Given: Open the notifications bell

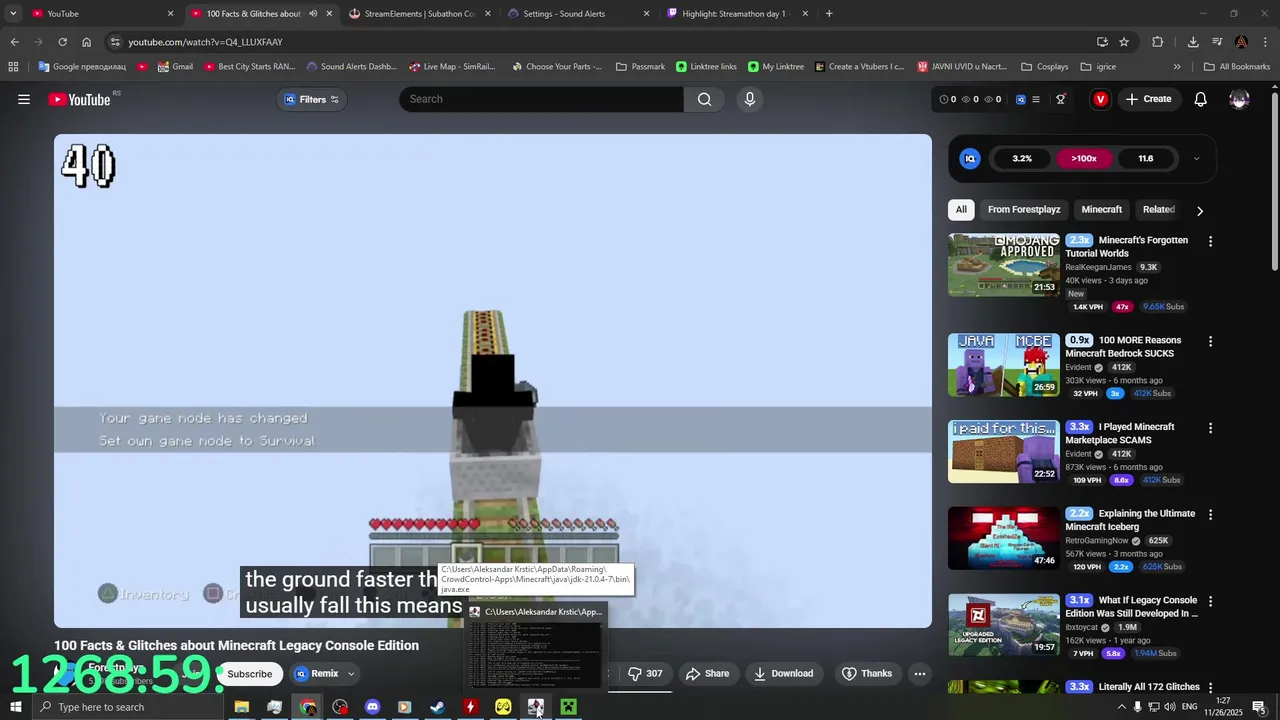Looking at the screenshot, I should (1200, 99).
